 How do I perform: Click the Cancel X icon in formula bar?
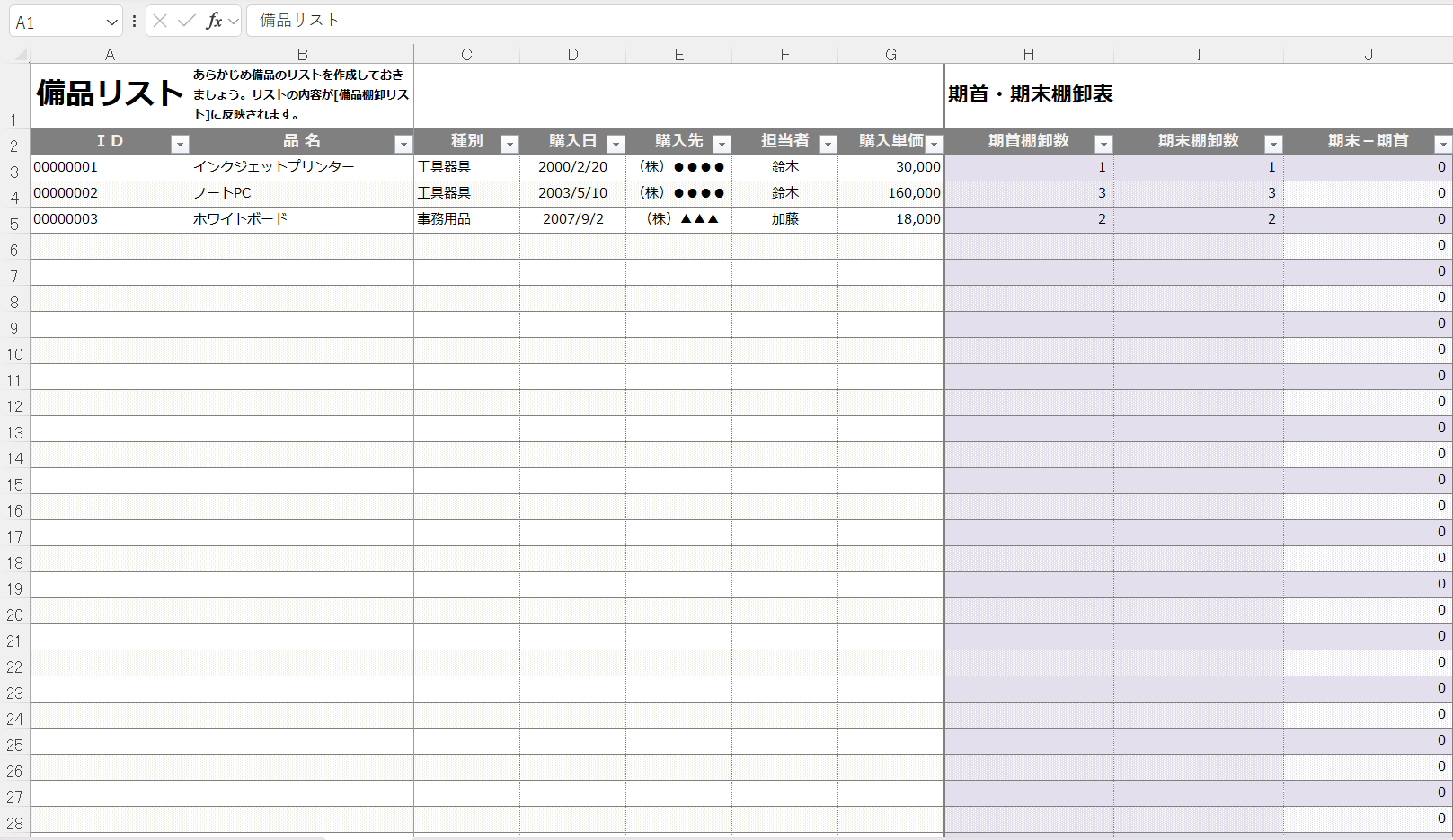pyautogui.click(x=160, y=21)
